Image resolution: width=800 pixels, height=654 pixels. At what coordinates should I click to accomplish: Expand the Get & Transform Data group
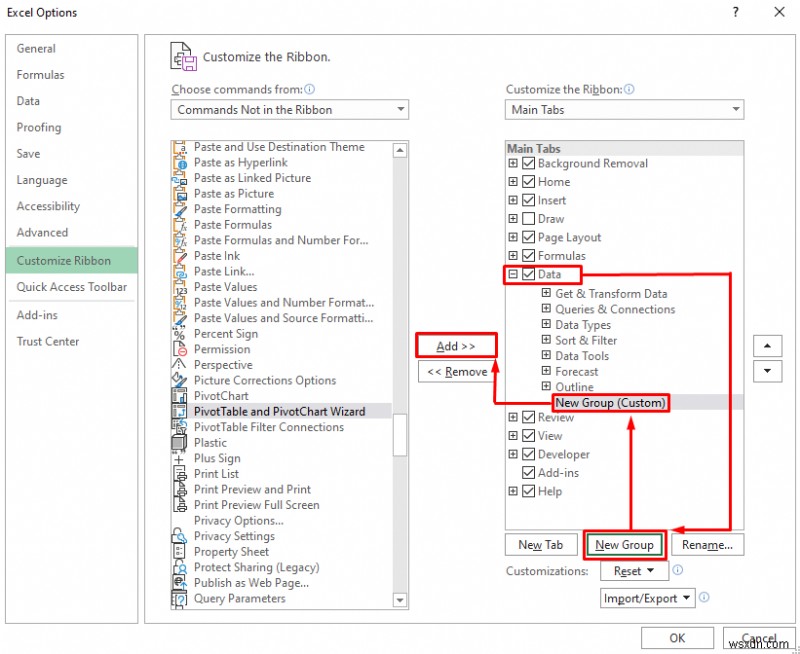[x=546, y=293]
